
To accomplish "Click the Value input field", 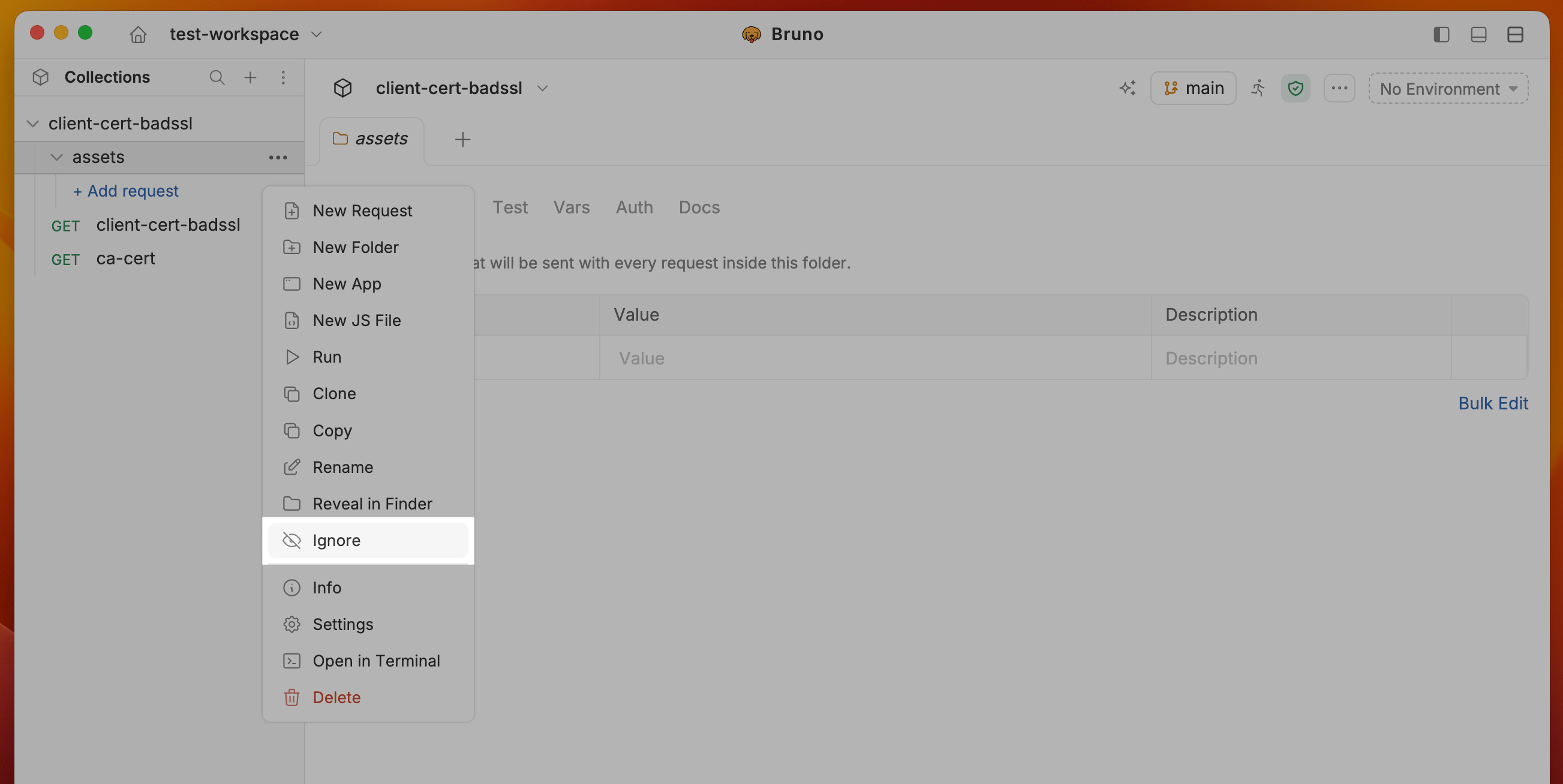I will coord(875,358).
